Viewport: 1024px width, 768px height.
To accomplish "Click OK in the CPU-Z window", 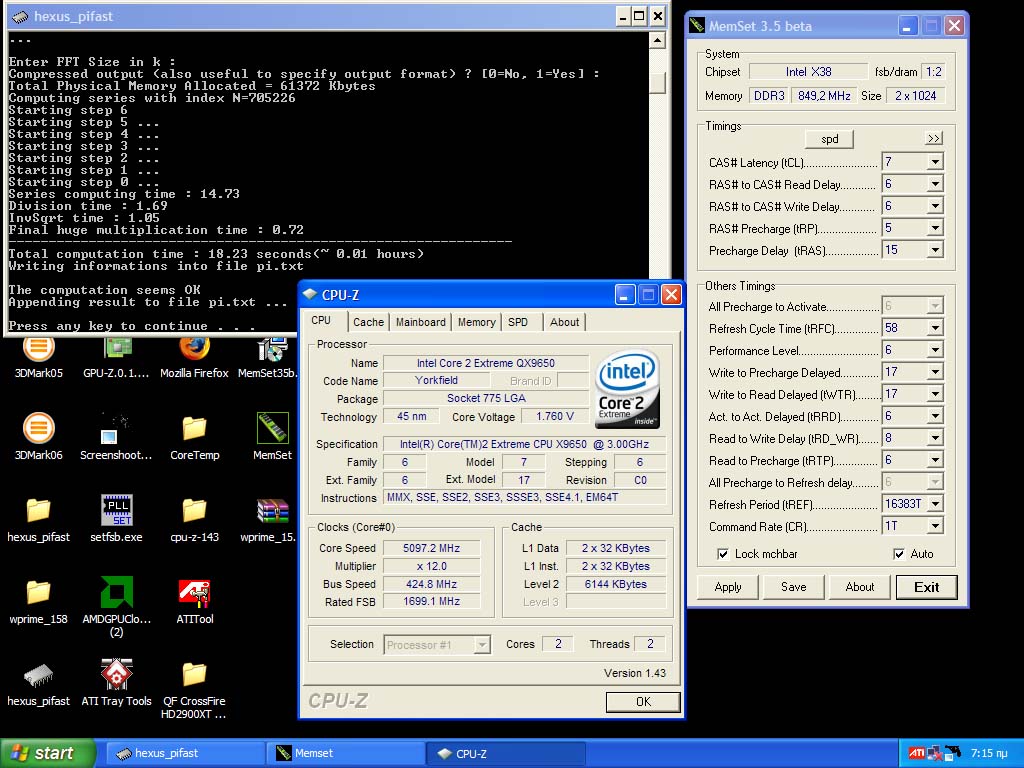I will coord(643,701).
